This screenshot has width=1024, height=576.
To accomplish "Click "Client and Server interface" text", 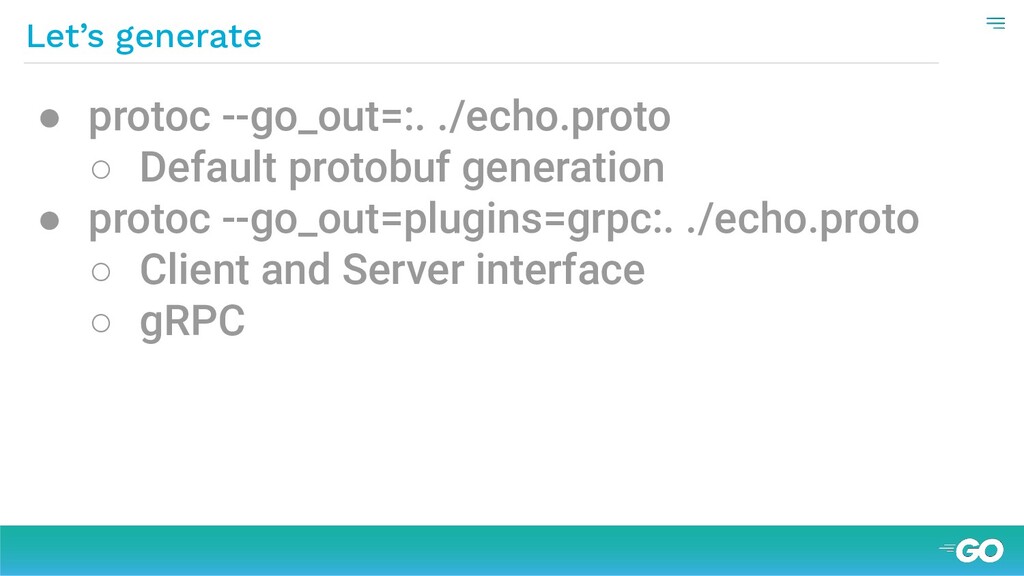I will tap(392, 270).
